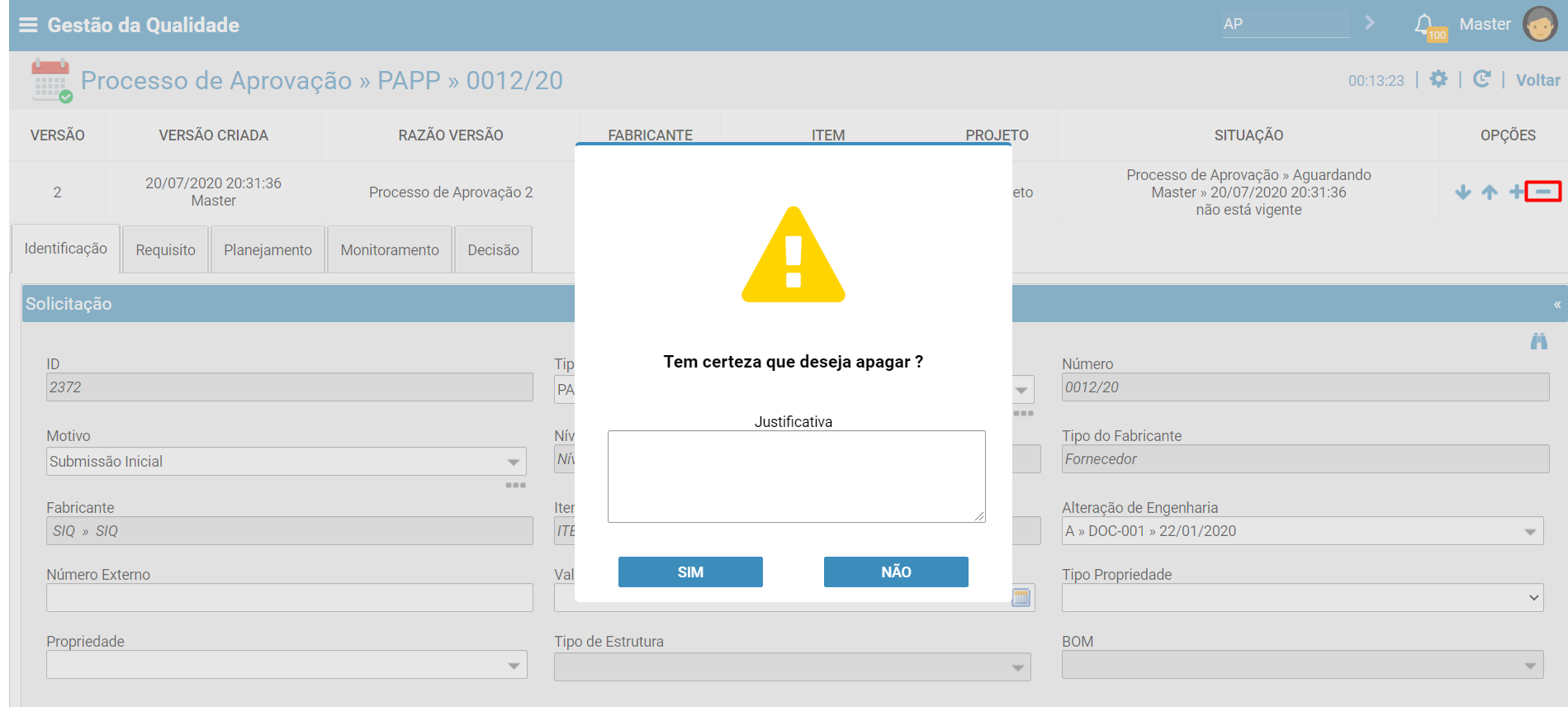Click the notifications bell icon

click(1424, 24)
